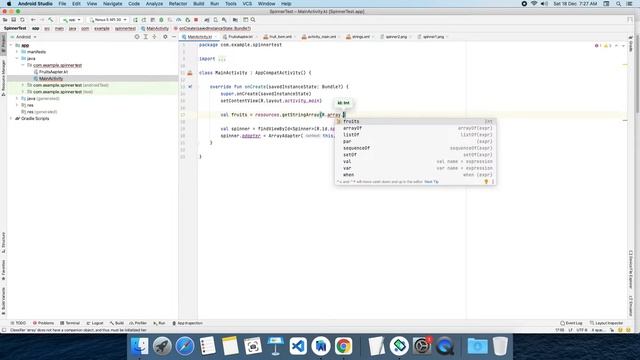The height and width of the screenshot is (360, 640).
Task: Open the Problems tool window
Action: (43, 323)
